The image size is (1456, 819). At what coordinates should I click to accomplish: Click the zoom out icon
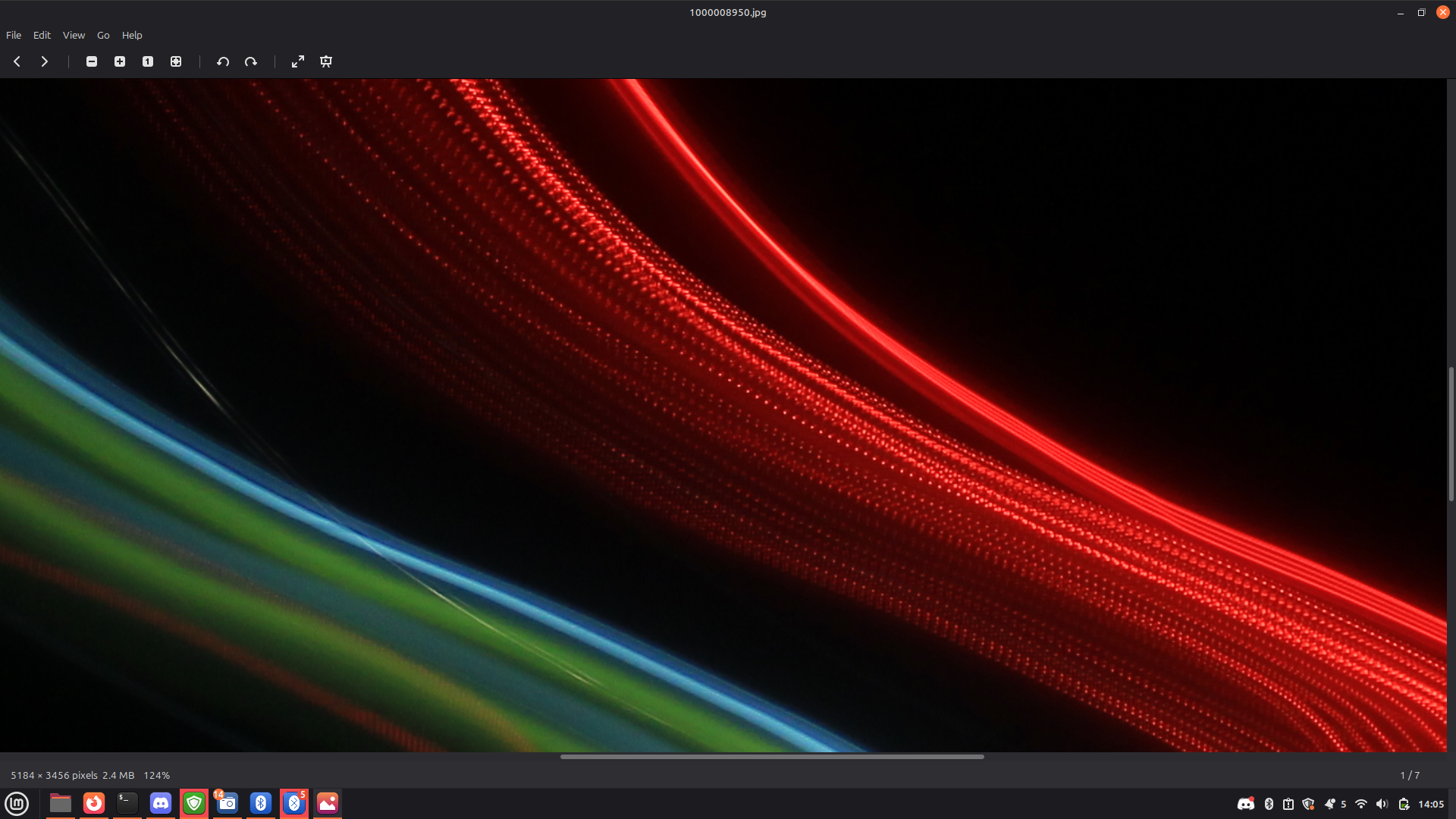(92, 61)
